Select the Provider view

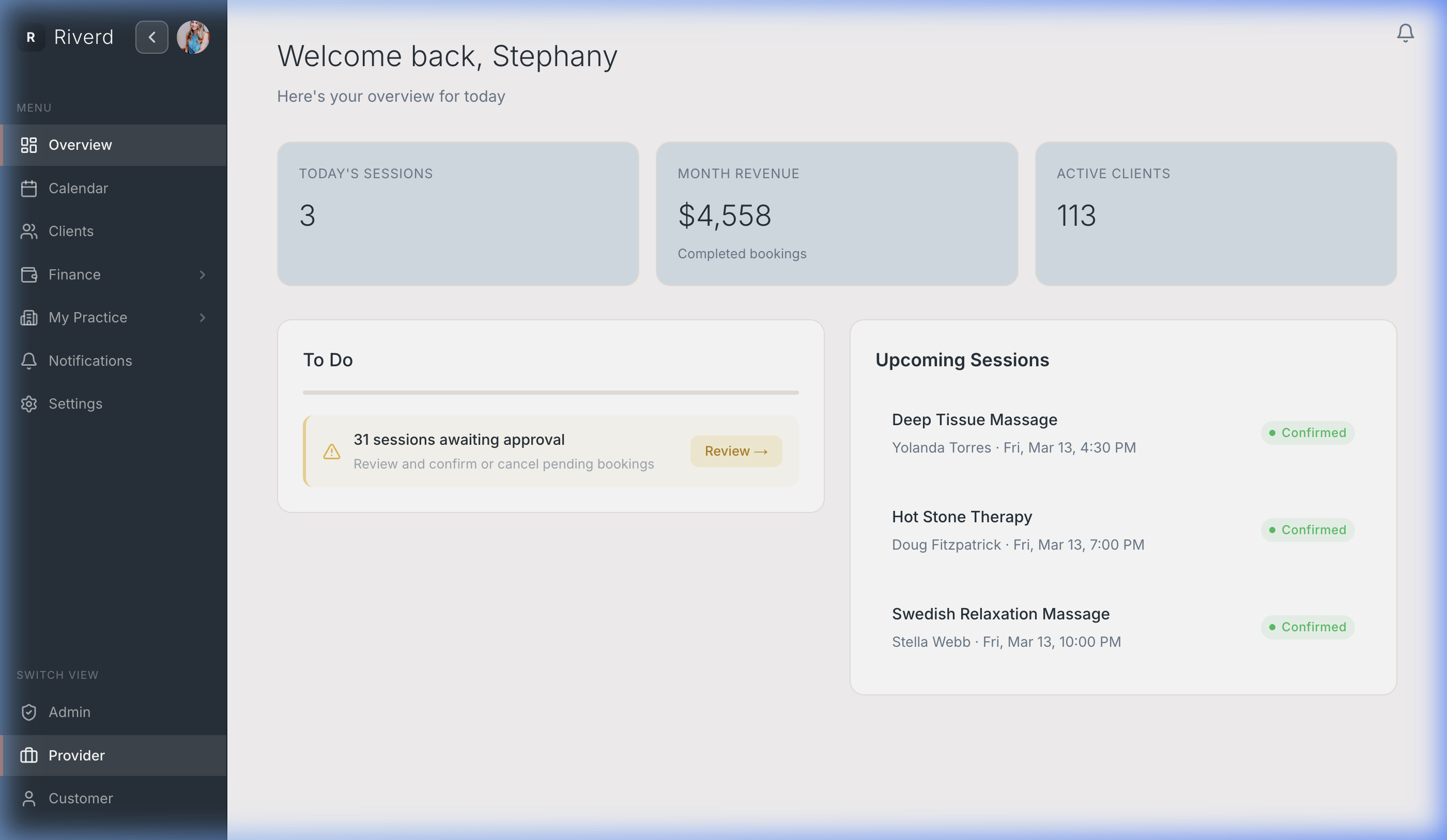[x=76, y=755]
